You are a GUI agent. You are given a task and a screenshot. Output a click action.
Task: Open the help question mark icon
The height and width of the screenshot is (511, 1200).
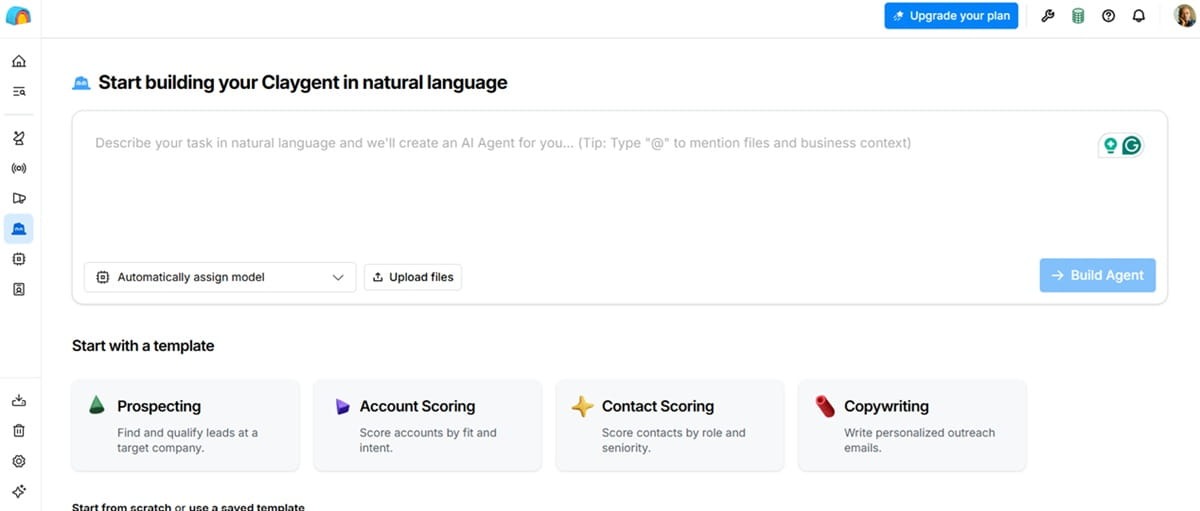point(1108,16)
